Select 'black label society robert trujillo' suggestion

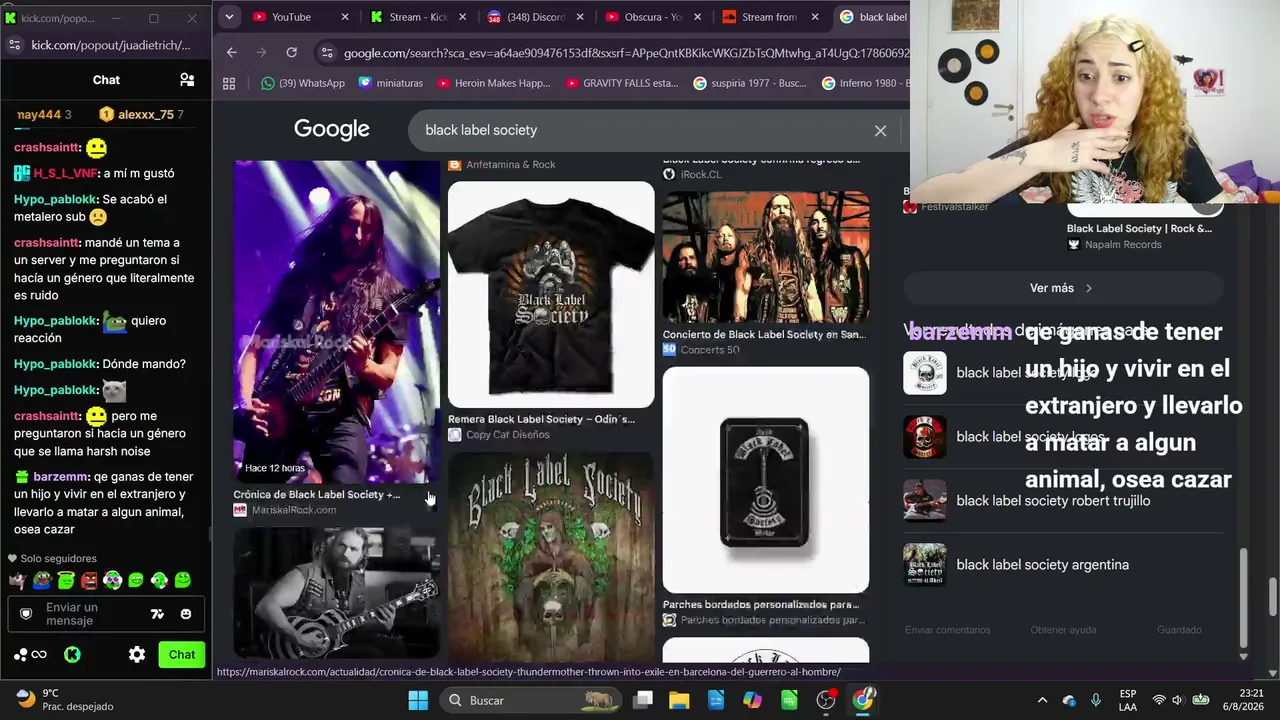point(1063,501)
